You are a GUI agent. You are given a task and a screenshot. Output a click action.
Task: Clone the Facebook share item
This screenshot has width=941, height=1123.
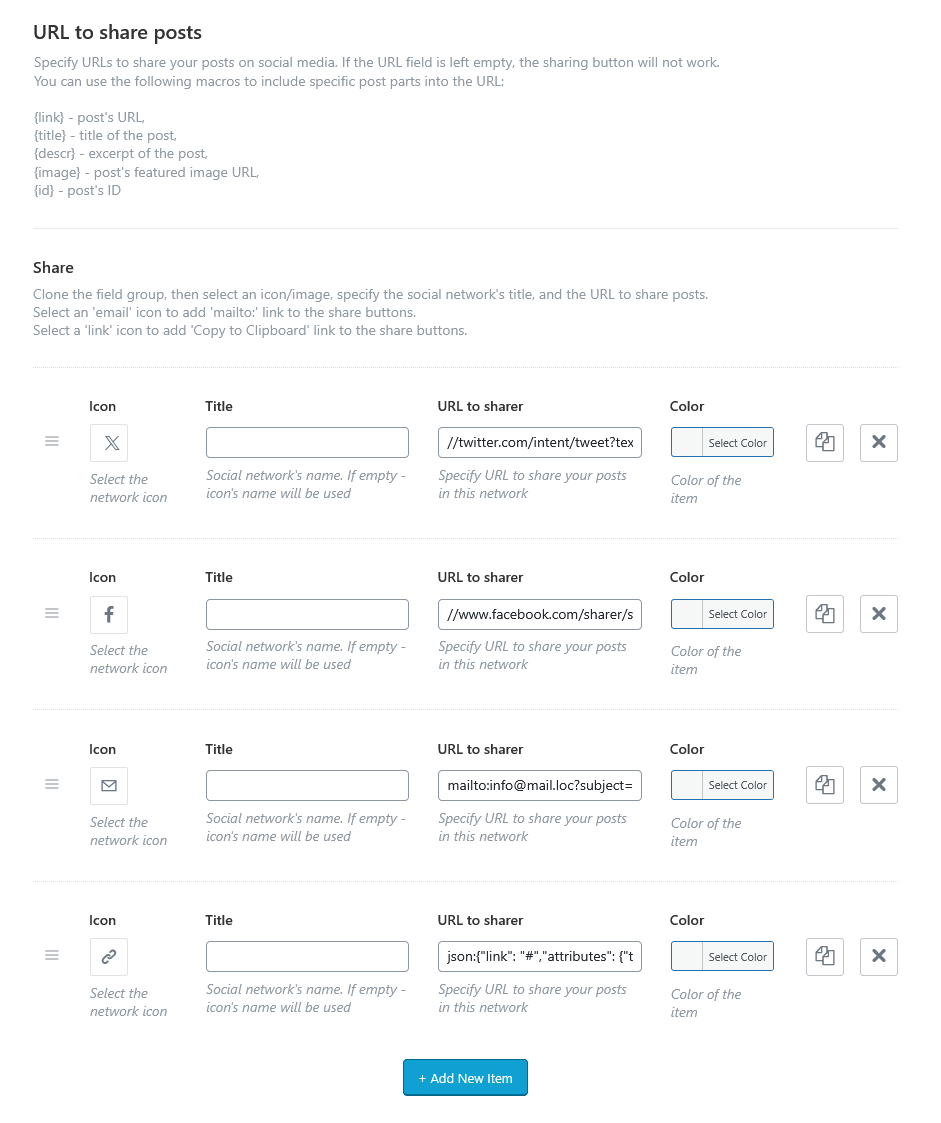coord(825,614)
